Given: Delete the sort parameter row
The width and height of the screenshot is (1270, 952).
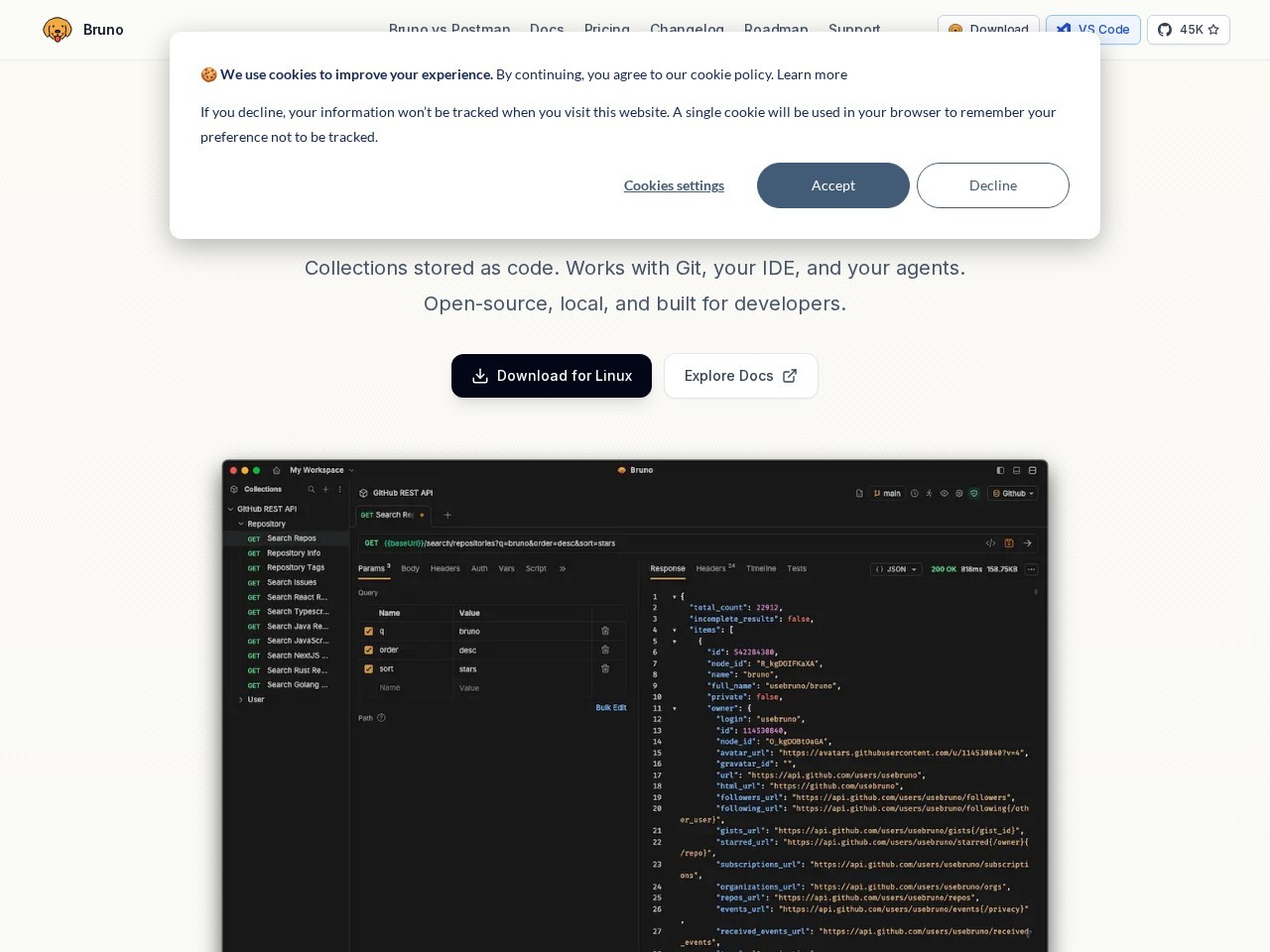Looking at the screenshot, I should coord(605,668).
